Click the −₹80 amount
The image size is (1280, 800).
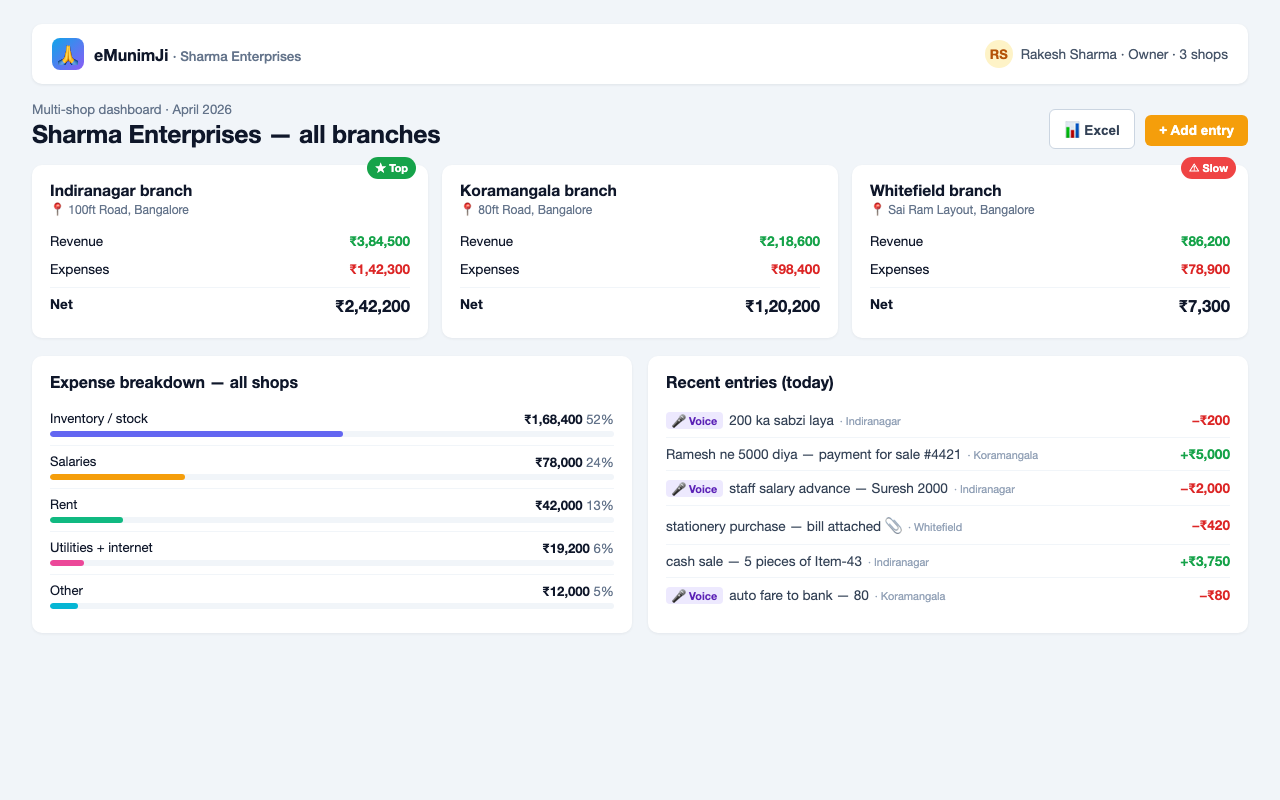(1215, 596)
